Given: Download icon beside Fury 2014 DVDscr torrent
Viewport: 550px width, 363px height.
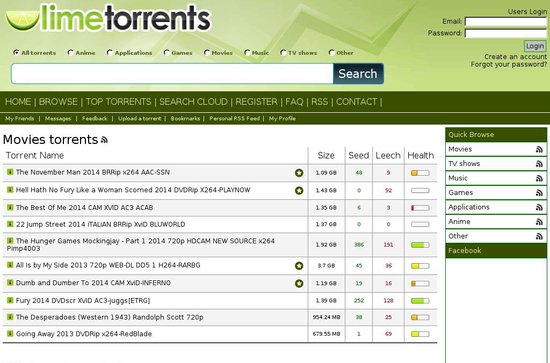Looking at the screenshot, I should tap(10, 300).
